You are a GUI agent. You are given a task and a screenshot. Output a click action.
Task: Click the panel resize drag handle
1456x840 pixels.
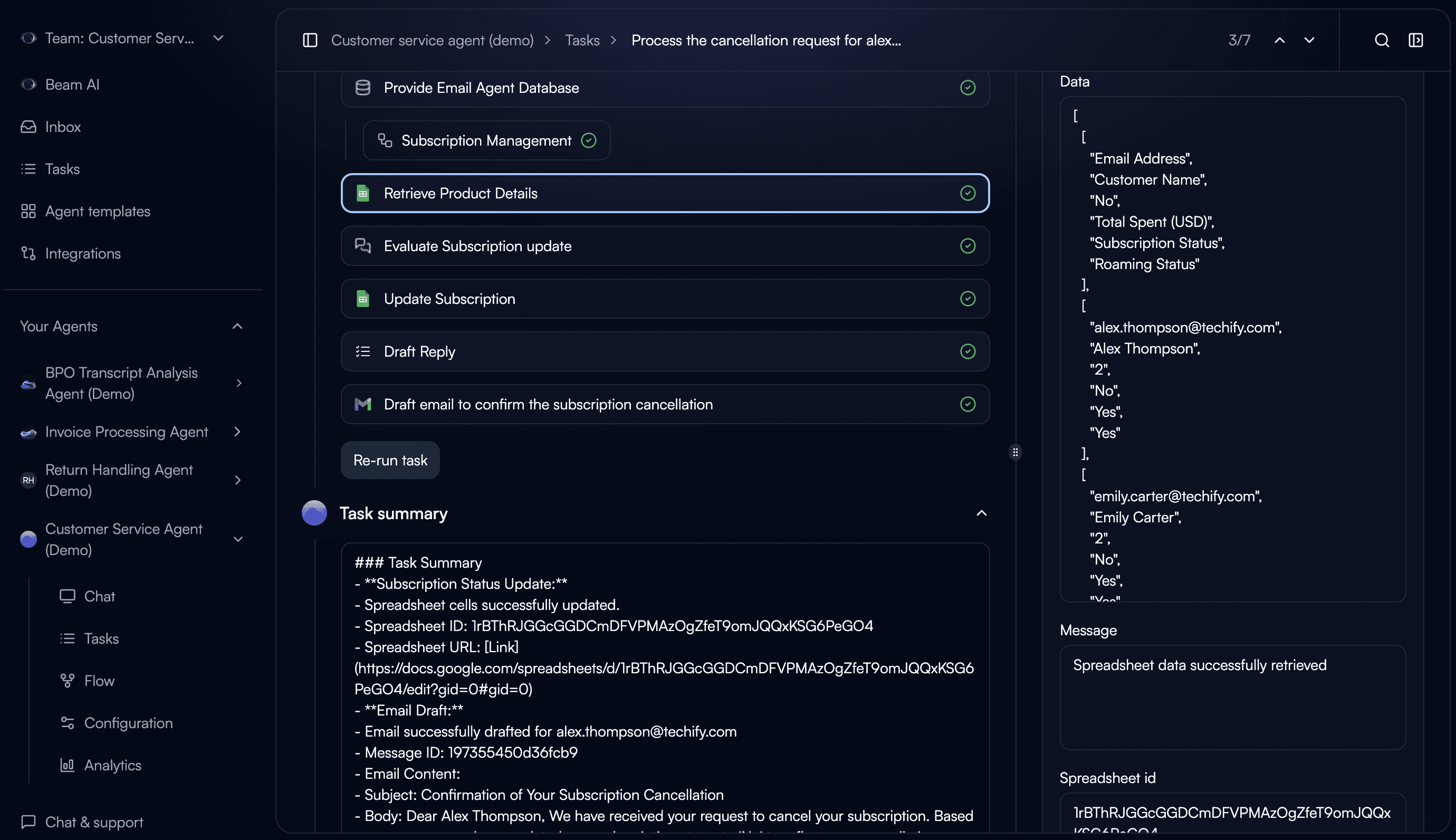(x=1016, y=452)
